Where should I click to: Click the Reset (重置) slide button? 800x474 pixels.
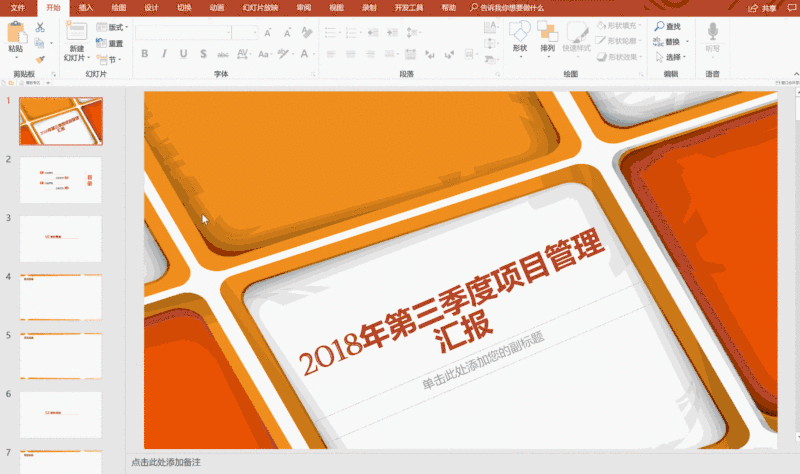click(112, 43)
